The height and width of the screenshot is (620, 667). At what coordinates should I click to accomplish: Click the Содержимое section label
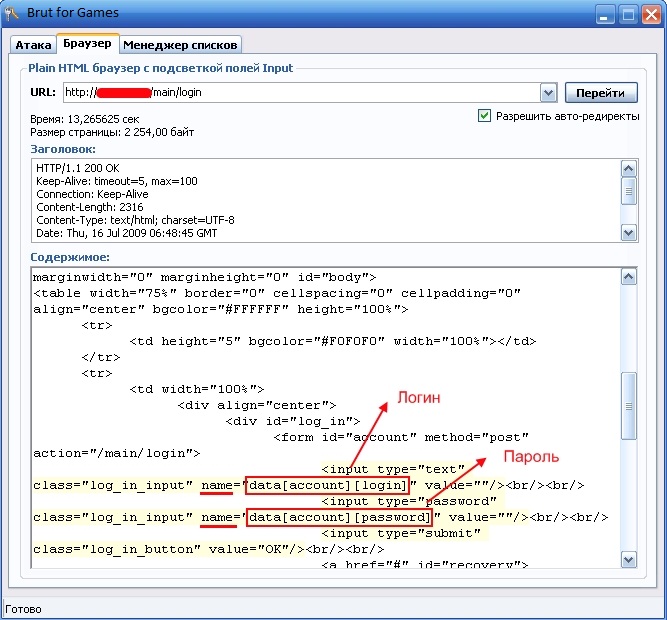(70, 257)
